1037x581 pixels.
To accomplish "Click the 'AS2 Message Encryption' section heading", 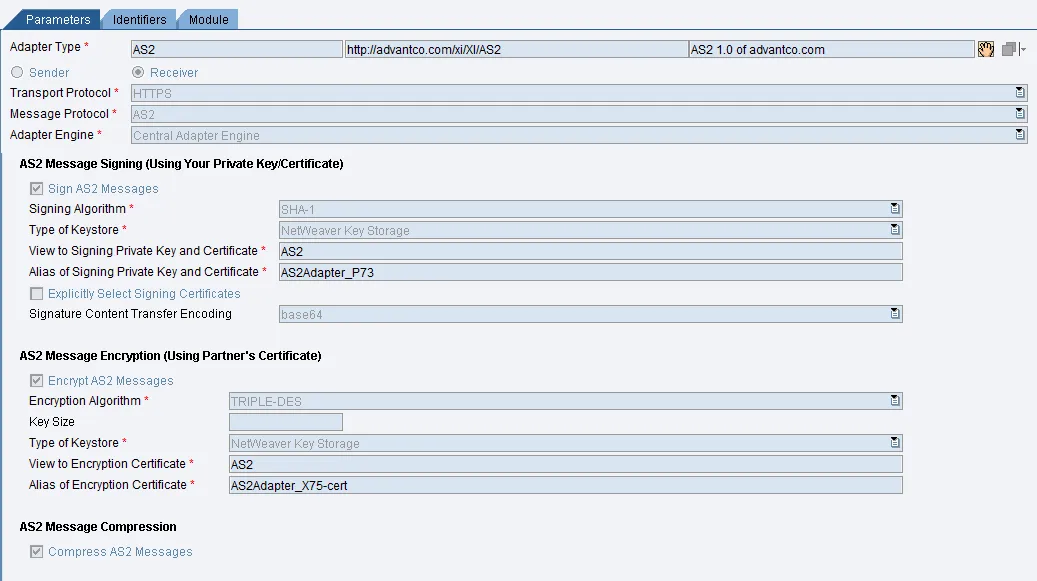I will pos(170,356).
